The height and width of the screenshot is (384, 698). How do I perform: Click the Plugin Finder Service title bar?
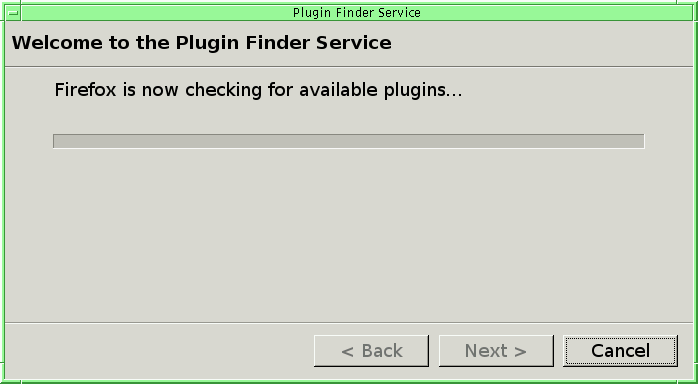(356, 13)
